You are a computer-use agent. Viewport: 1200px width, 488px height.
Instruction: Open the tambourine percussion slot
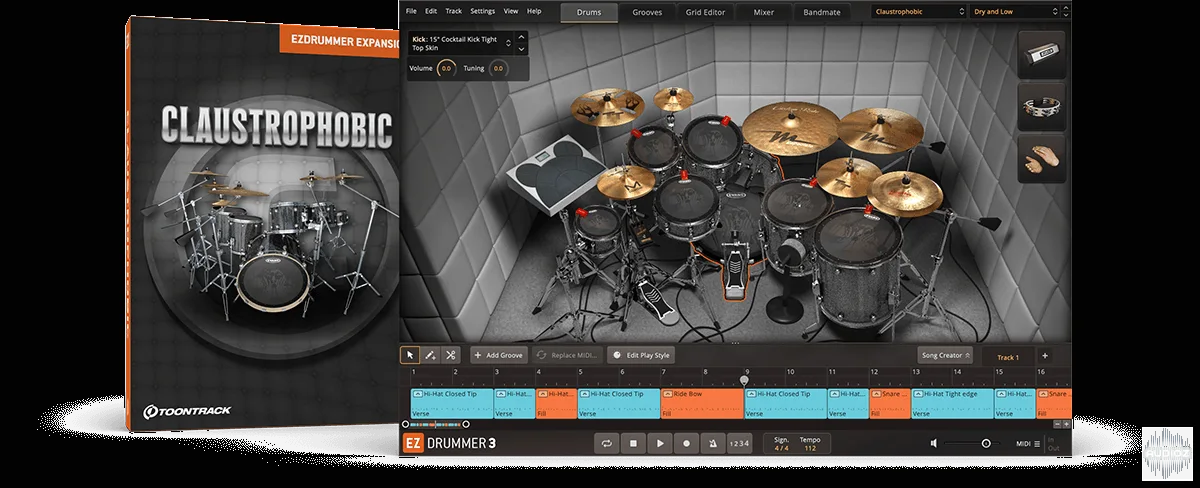tap(1042, 108)
